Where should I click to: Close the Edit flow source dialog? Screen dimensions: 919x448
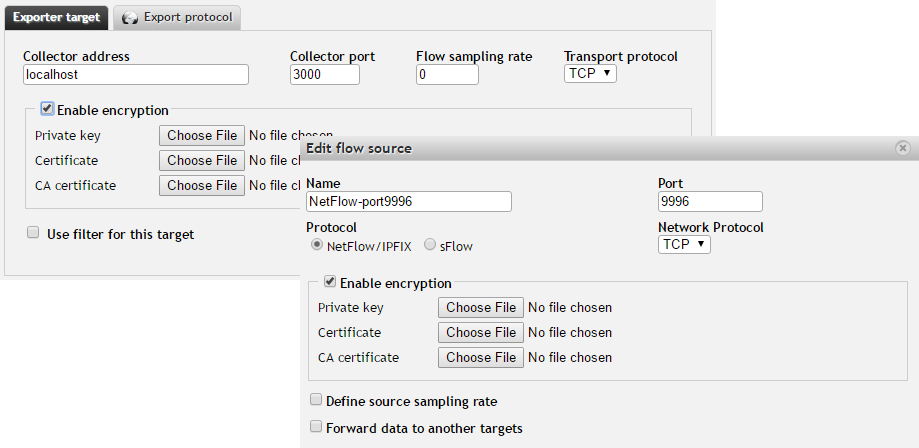coord(903,148)
